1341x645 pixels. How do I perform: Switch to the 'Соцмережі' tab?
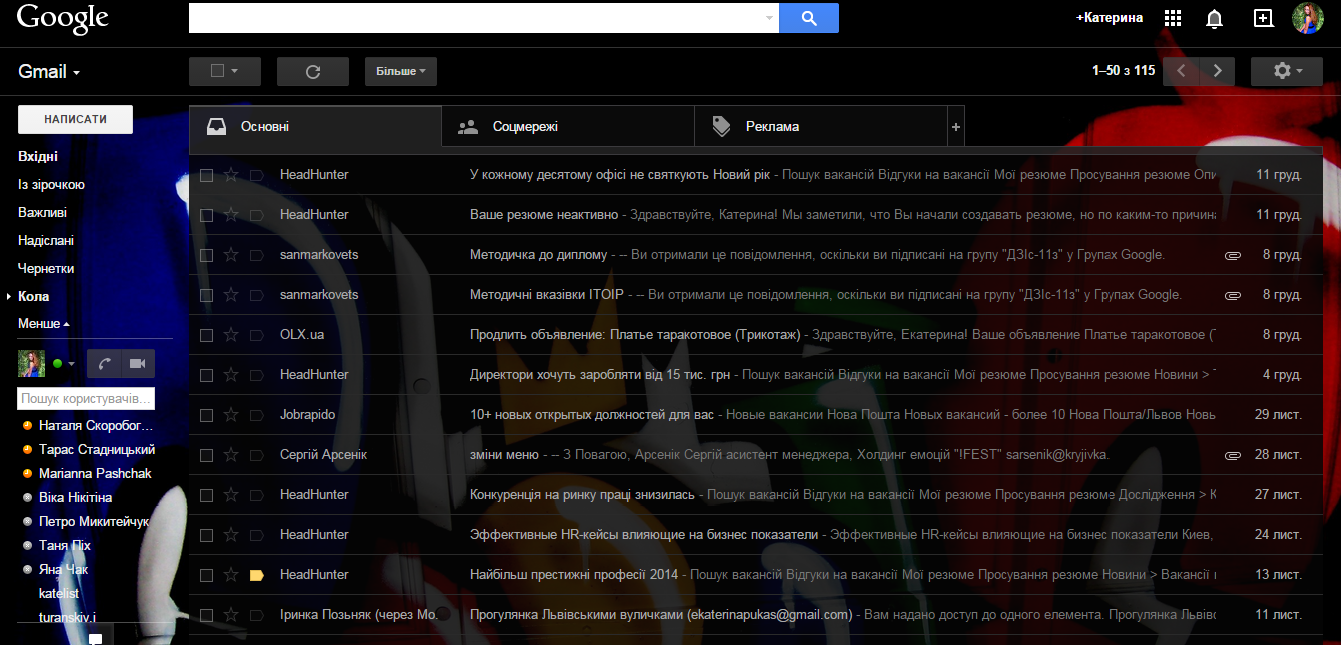point(568,127)
